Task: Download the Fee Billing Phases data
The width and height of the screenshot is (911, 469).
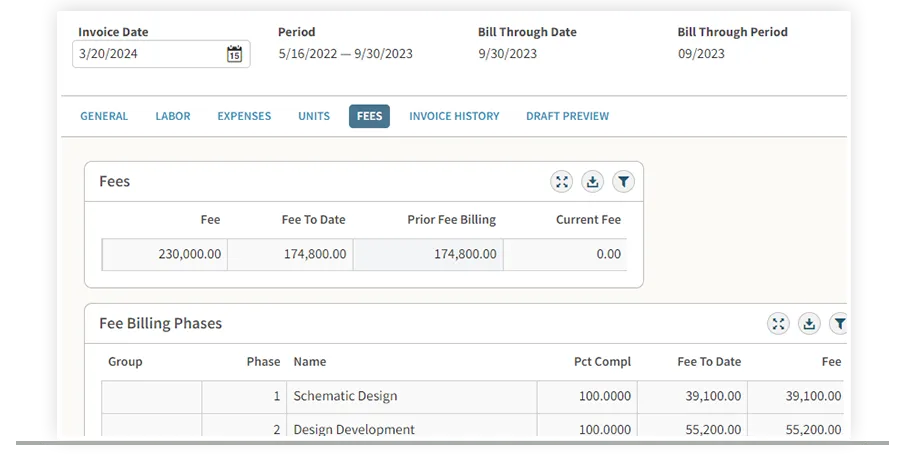Action: [x=809, y=323]
